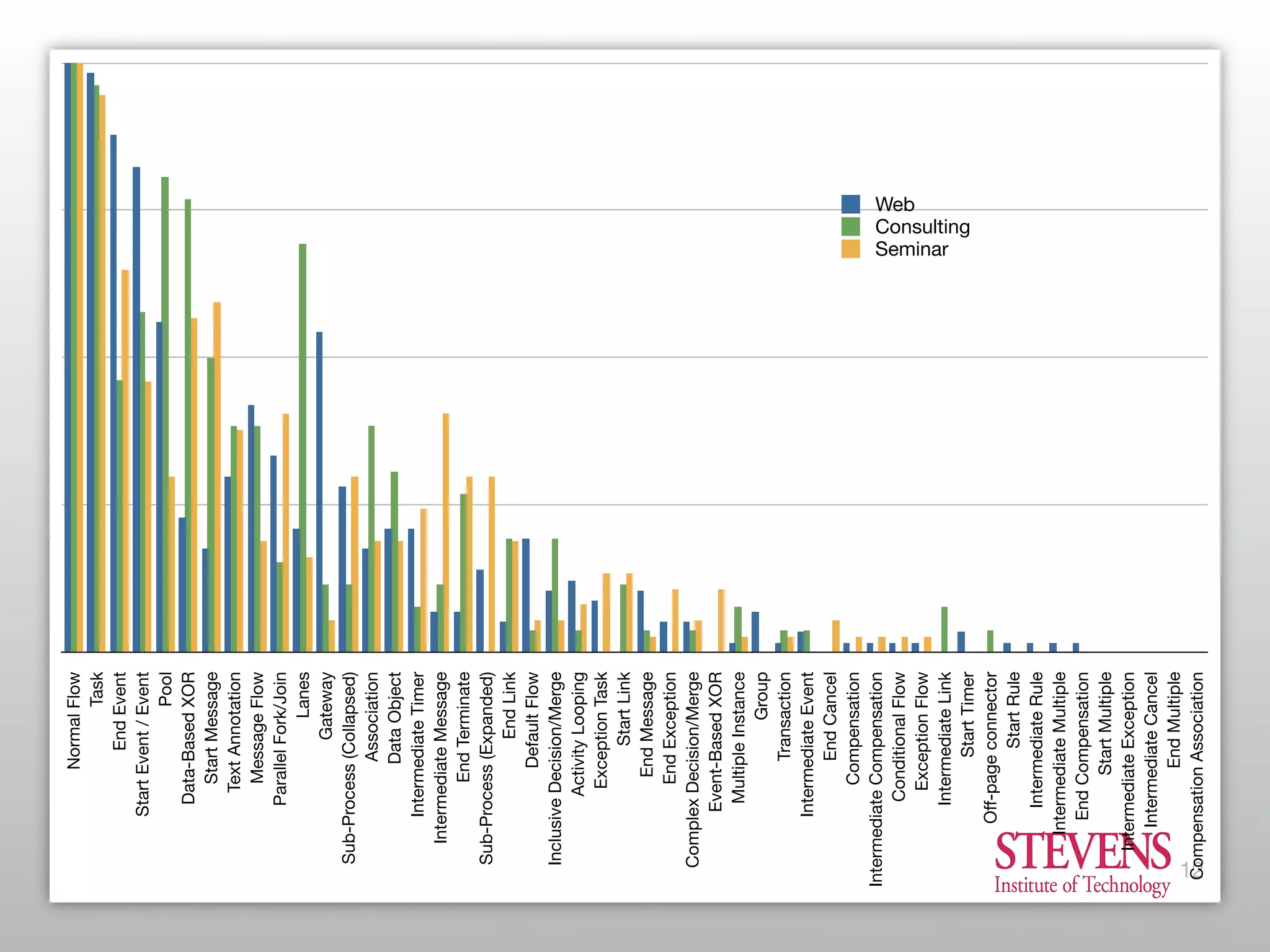Select the Off-page connector axis label
Image resolution: width=1270 pixels, height=952 pixels.
[x=991, y=747]
